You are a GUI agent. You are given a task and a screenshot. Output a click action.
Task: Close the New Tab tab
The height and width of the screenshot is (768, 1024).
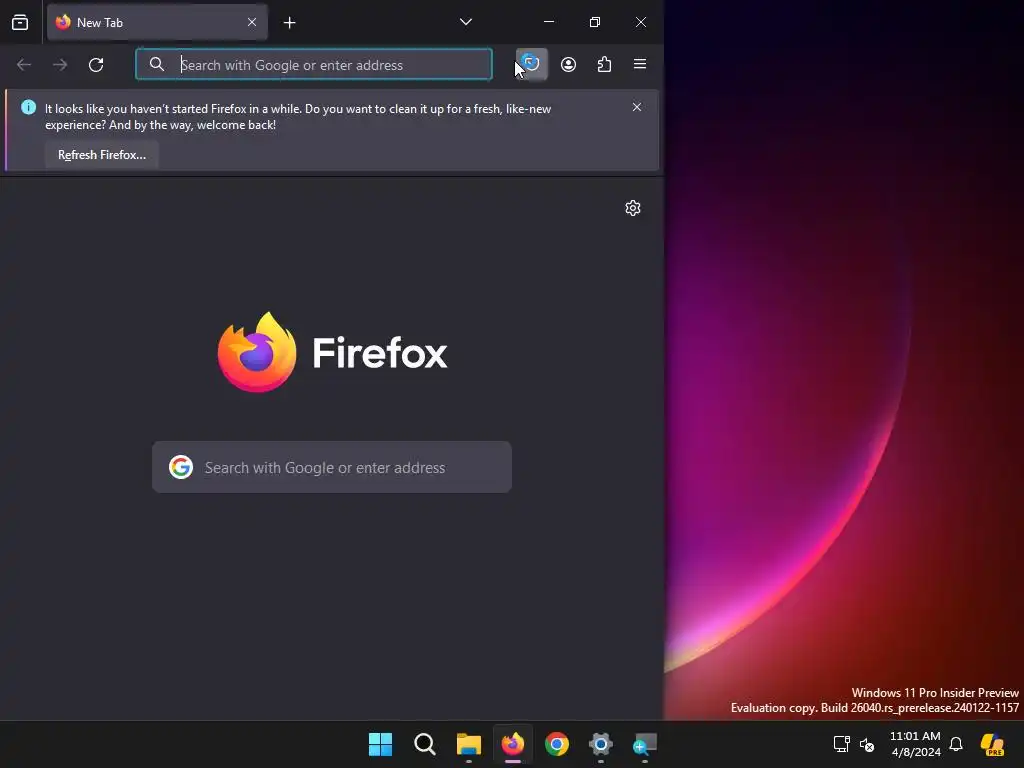(251, 22)
